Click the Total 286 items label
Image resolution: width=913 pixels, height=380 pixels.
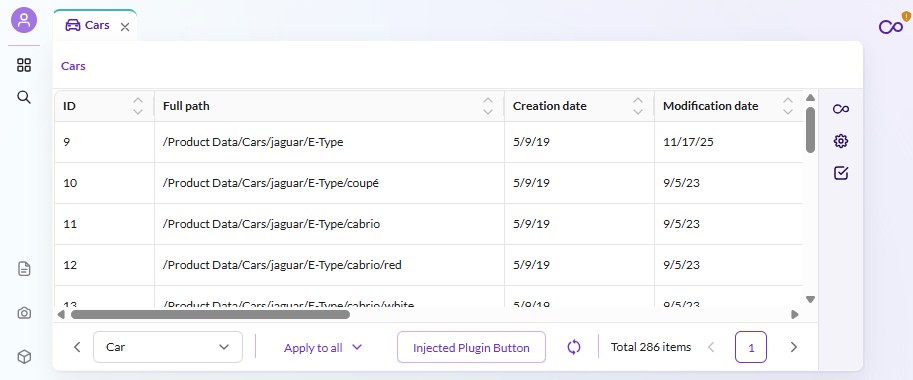tap(651, 347)
